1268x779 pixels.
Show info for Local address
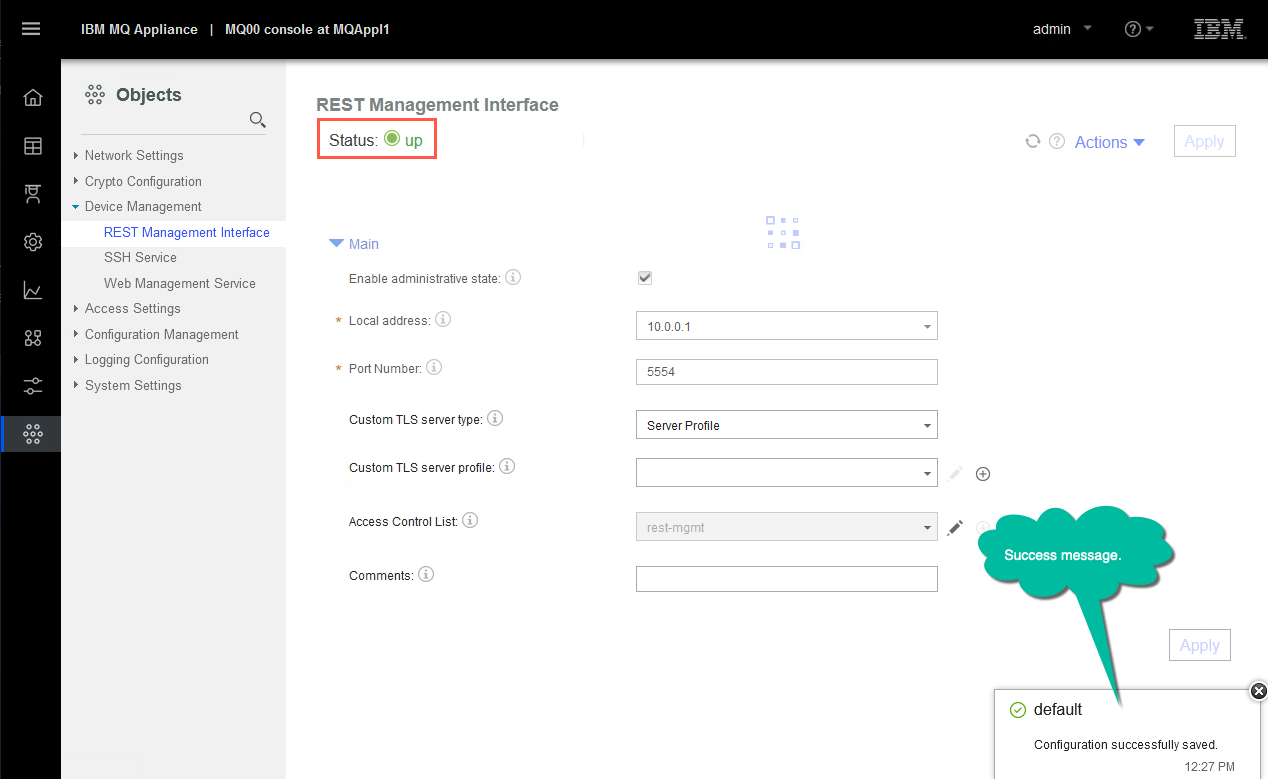[x=443, y=319]
